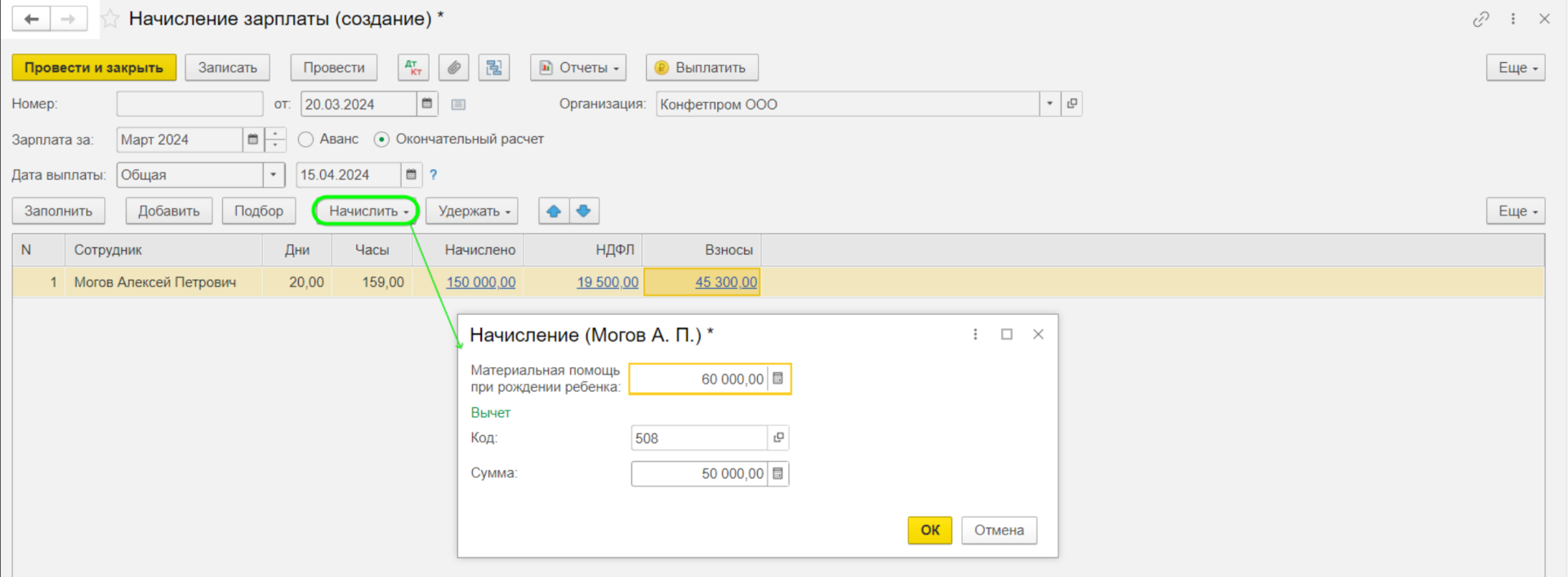Image resolution: width=1568 pixels, height=577 pixels.
Task: Close the Начисление (Могов А. П.) dialog
Action: coord(1038,335)
